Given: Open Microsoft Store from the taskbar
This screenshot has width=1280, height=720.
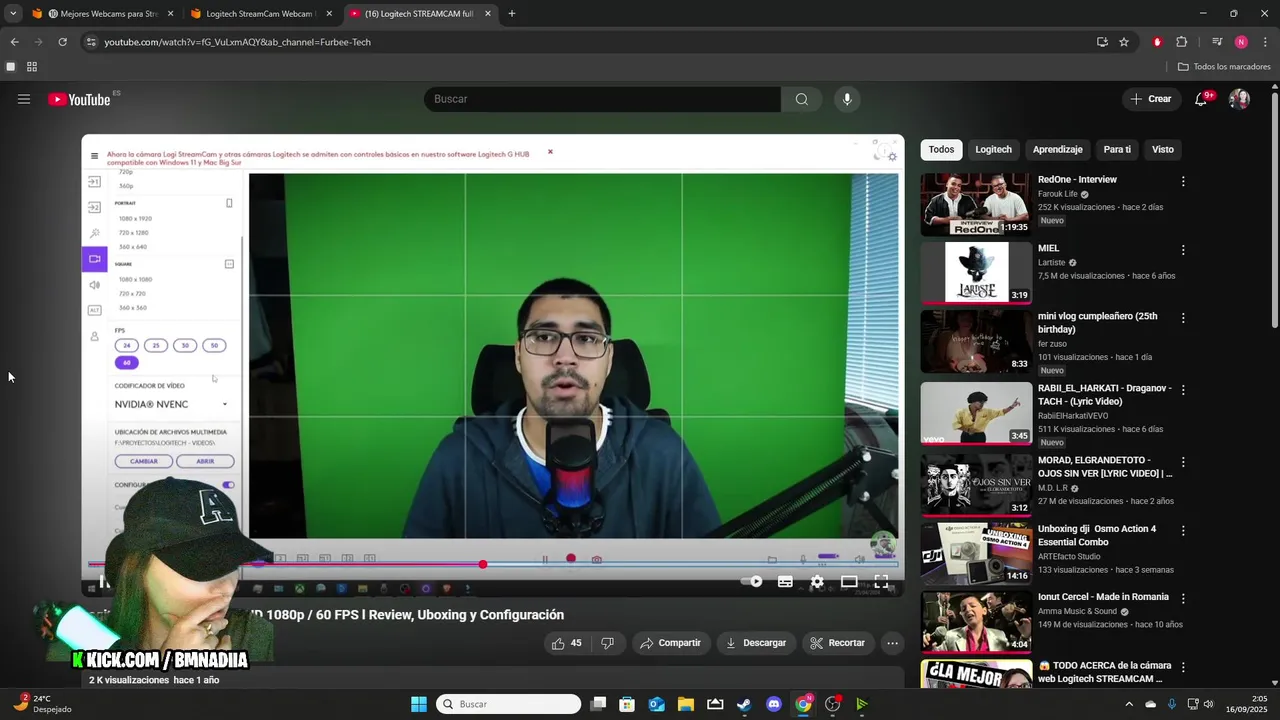Looking at the screenshot, I should point(627,704).
